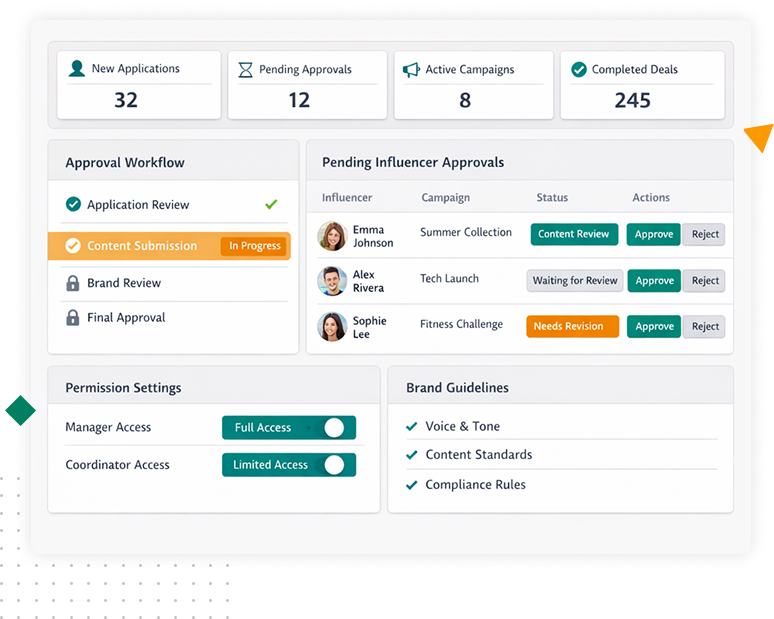The image size is (774, 619).
Task: Select the Final Approval workflow step
Action: tap(173, 318)
